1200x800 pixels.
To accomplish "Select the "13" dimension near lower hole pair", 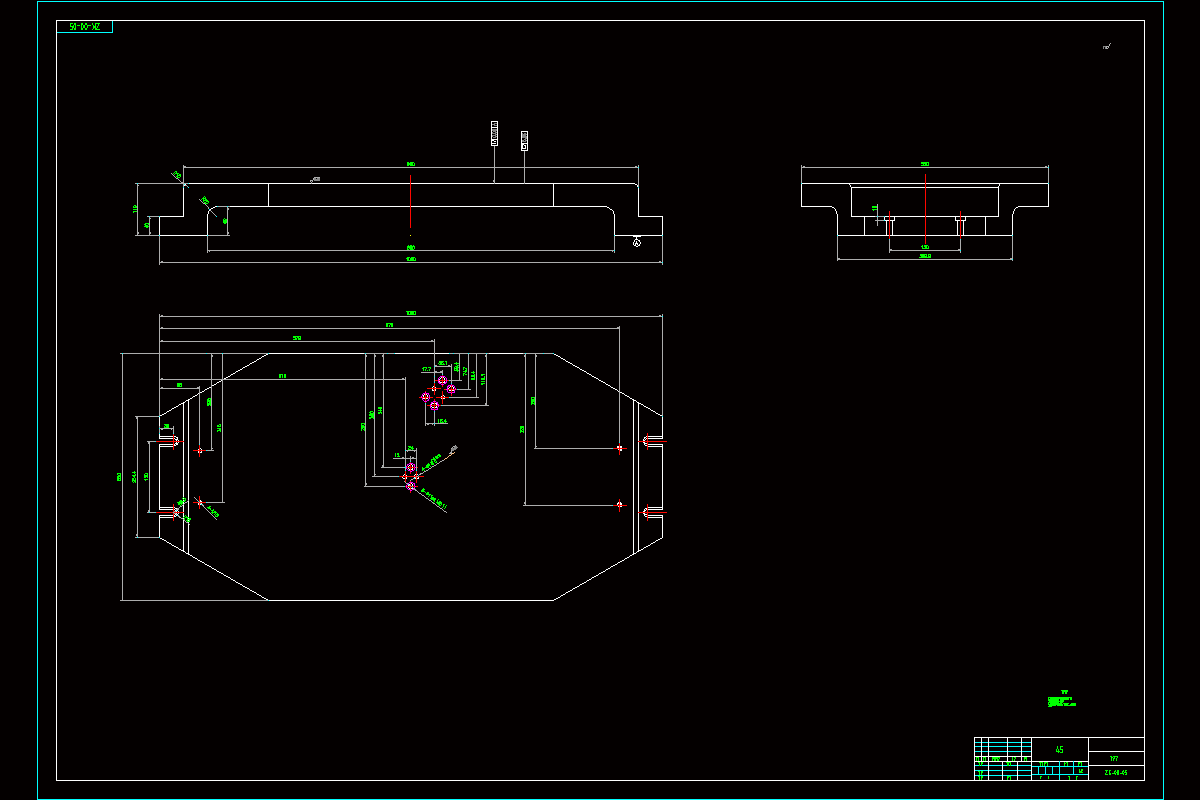I will coord(397,456).
